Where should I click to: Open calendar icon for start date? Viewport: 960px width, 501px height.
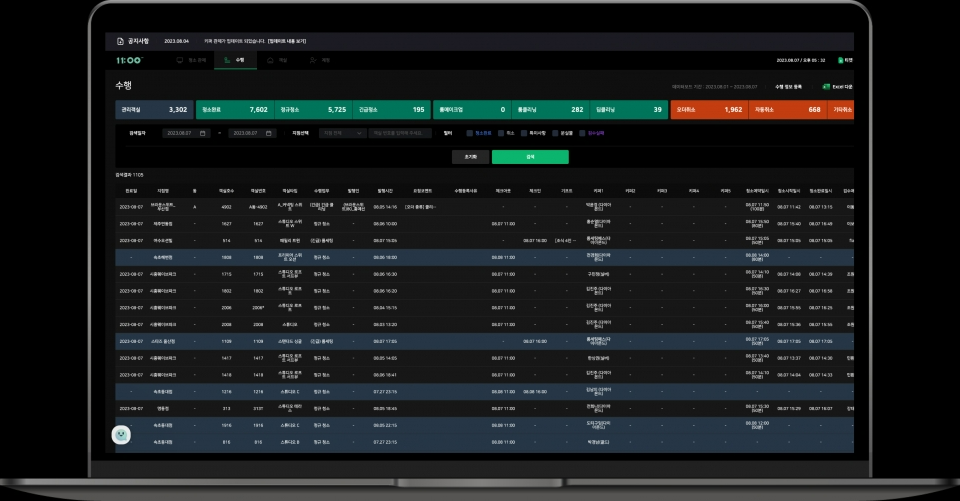[x=203, y=133]
